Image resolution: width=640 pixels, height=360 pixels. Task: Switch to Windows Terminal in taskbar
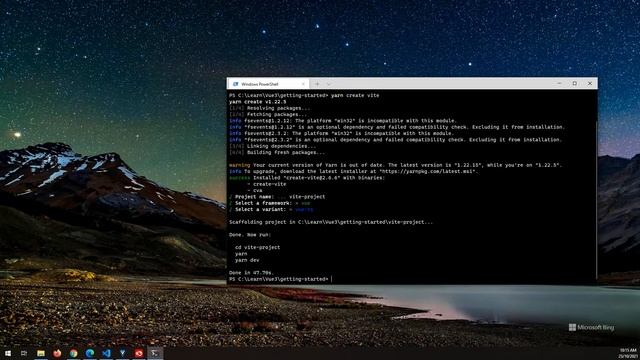[x=155, y=353]
